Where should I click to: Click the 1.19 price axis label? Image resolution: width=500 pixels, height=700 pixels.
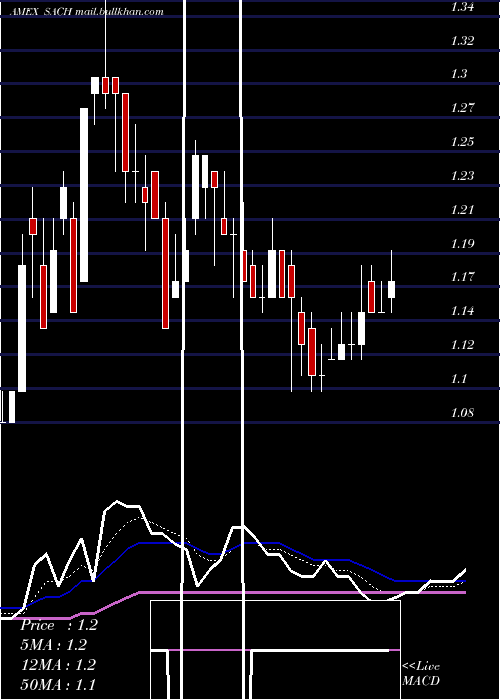tap(462, 244)
